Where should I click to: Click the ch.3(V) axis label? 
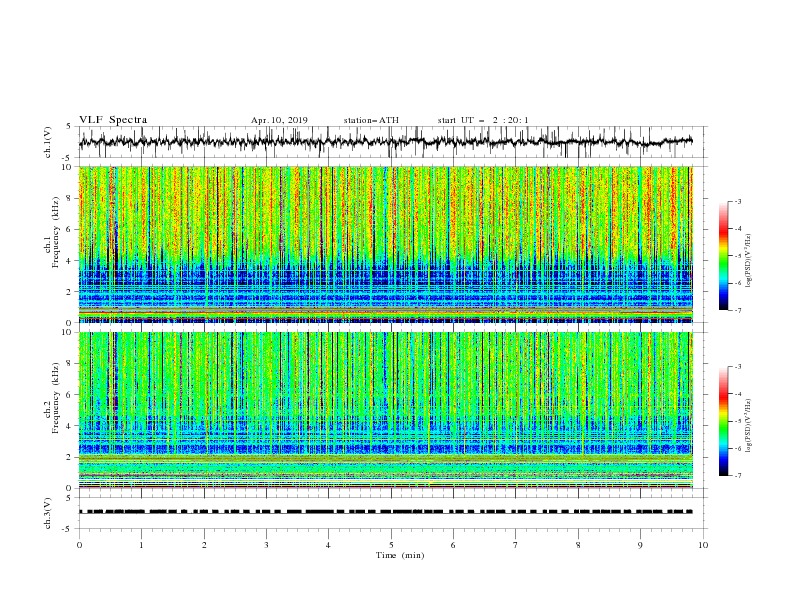click(x=47, y=513)
